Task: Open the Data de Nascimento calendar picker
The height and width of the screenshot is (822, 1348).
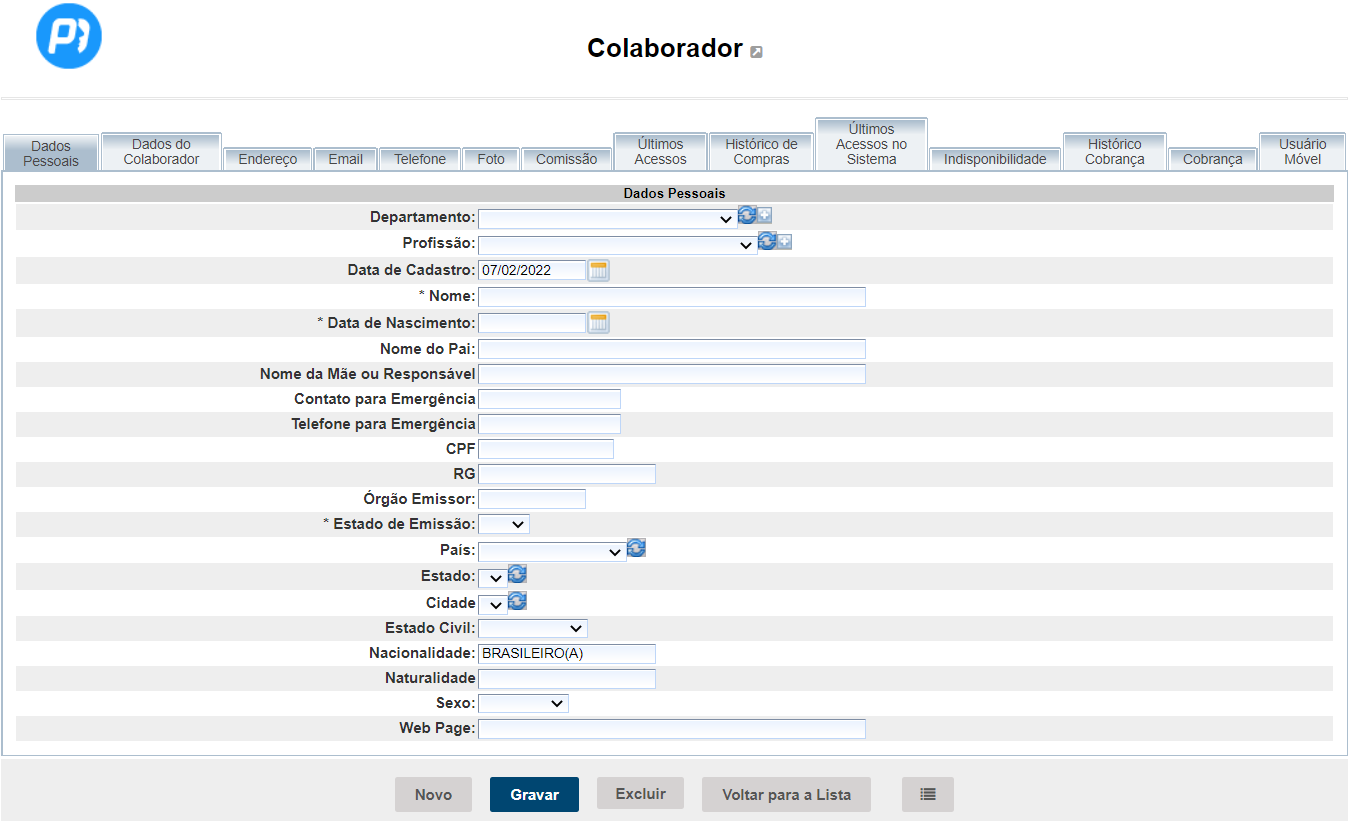Action: 598,322
